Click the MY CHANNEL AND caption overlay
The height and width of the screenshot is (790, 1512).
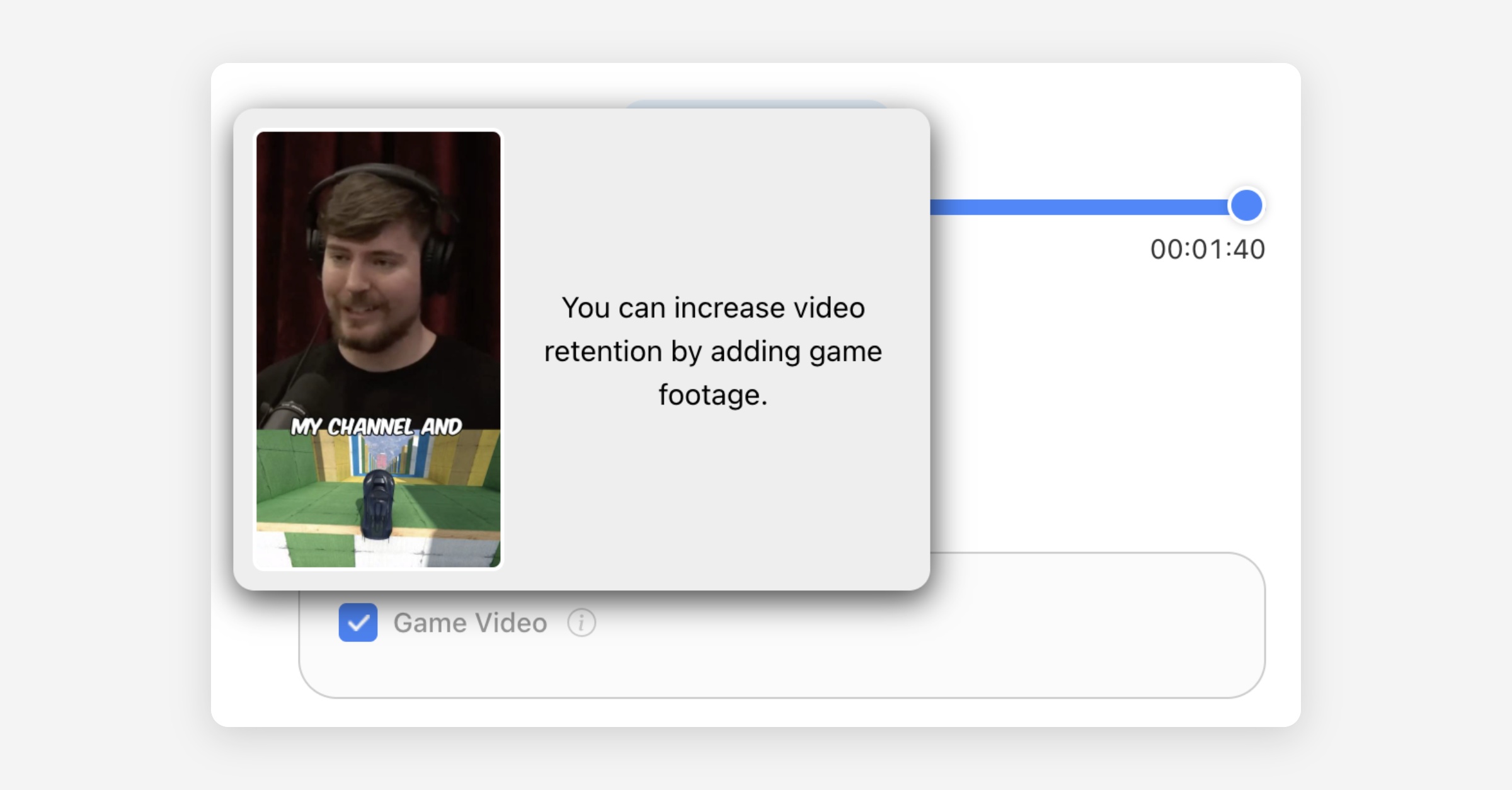pos(376,426)
